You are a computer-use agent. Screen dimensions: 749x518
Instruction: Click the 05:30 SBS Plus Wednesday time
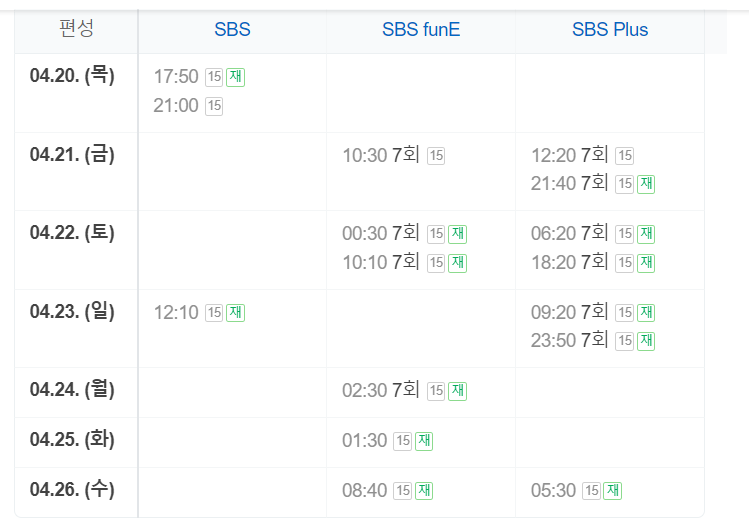click(553, 491)
